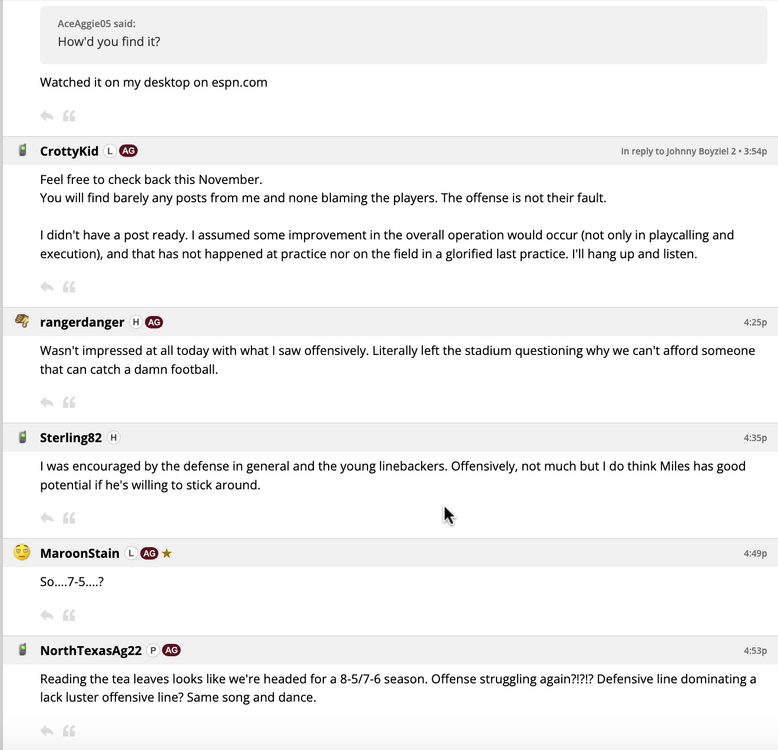Click quote icon under CrottyKid's post
778x750 pixels.
[69, 287]
